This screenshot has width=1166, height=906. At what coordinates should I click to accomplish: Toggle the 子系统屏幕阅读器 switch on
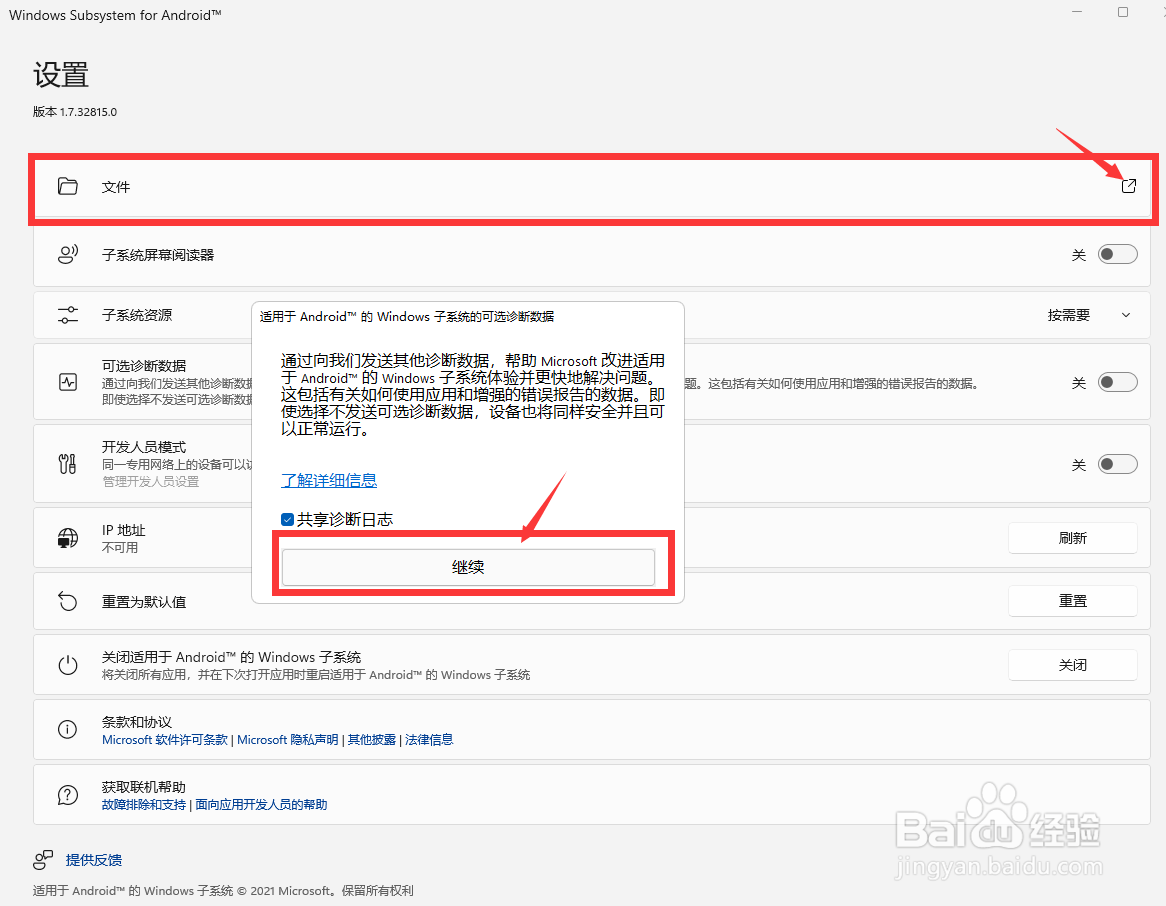pos(1117,254)
